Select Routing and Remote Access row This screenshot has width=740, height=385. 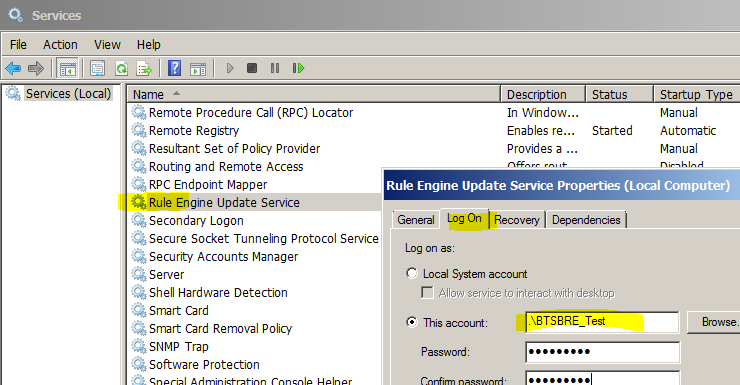coord(226,166)
